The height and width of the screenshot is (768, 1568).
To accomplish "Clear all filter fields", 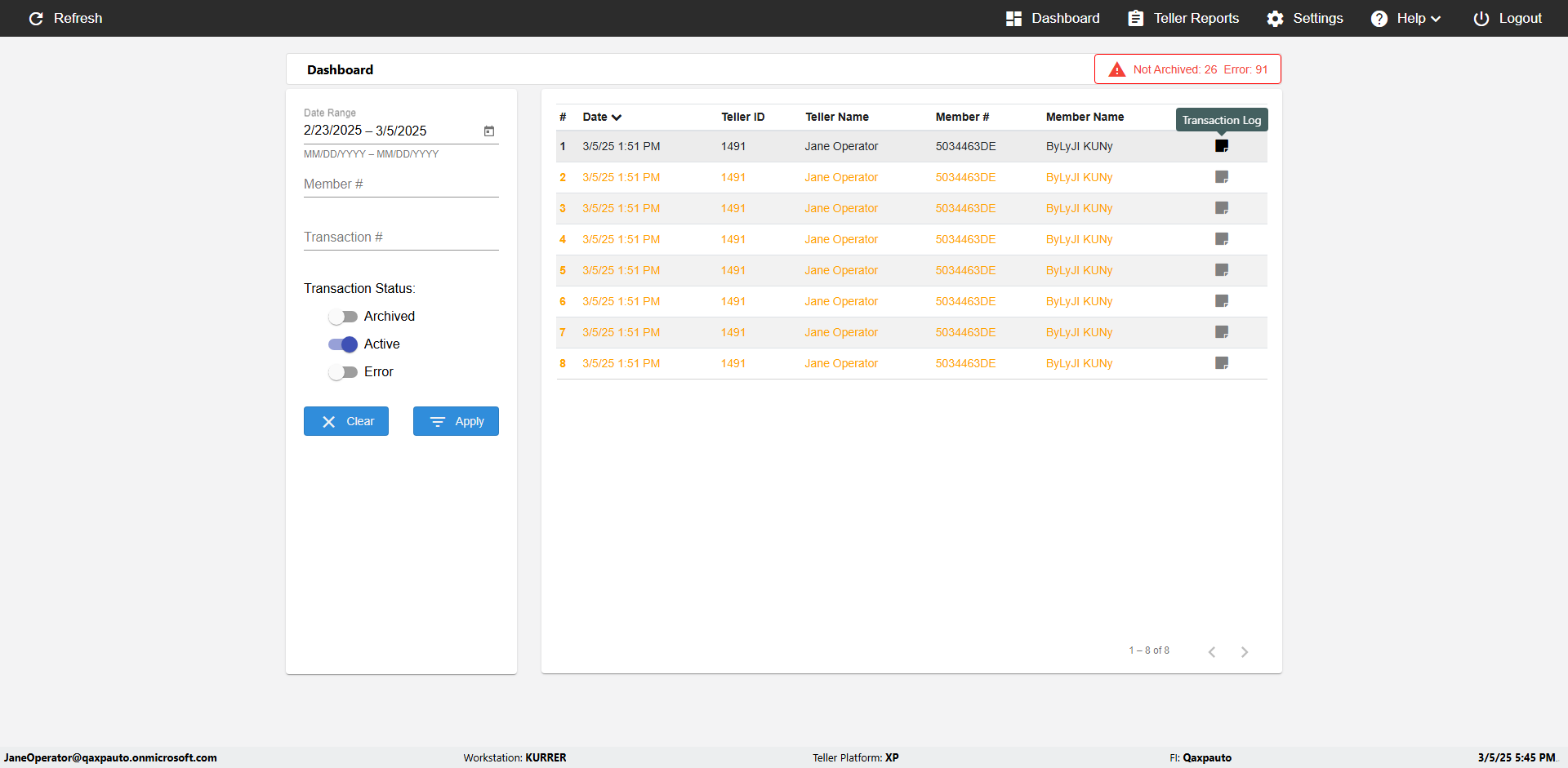I will tap(346, 421).
